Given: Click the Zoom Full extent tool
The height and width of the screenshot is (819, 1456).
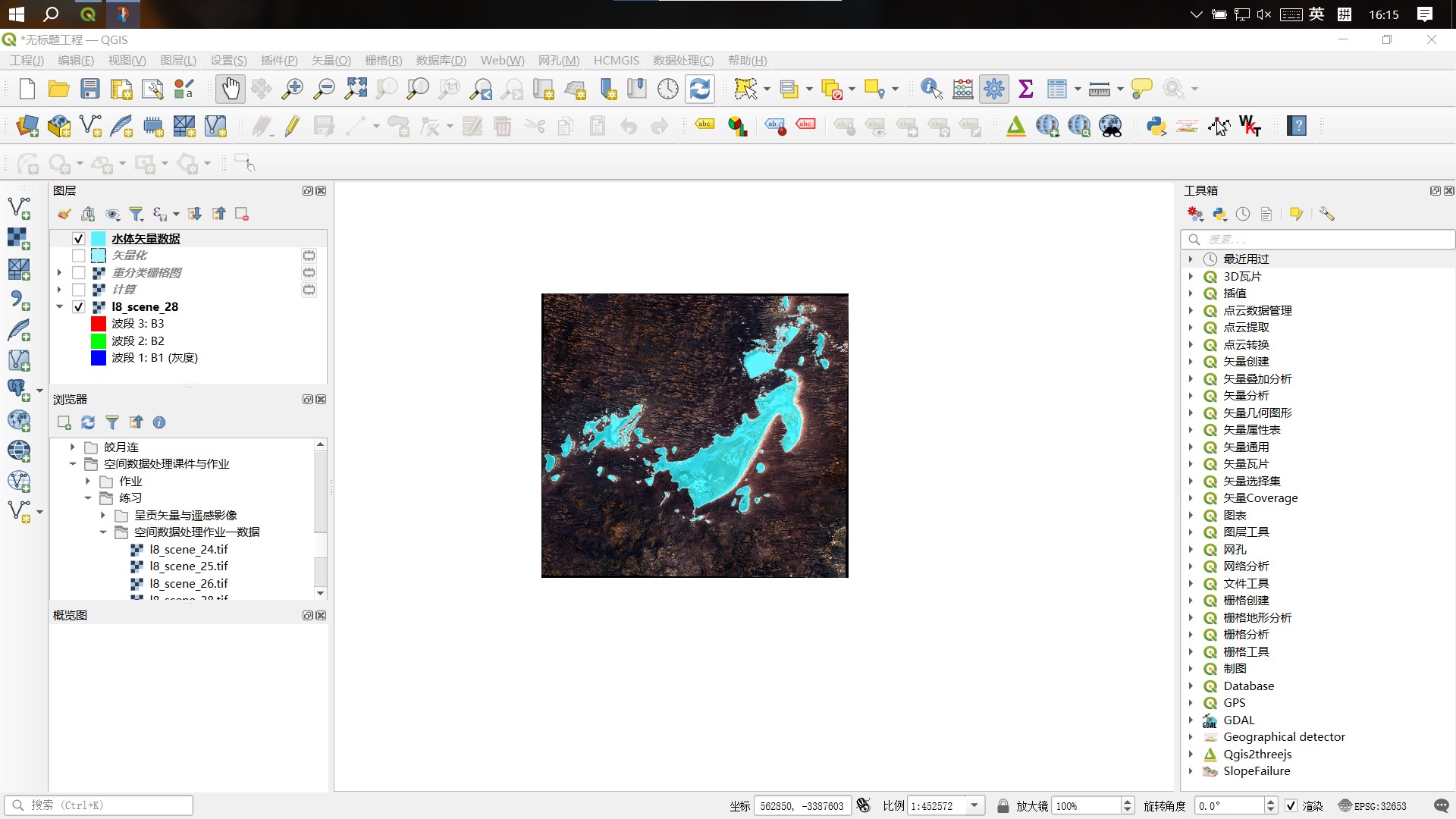Looking at the screenshot, I should [x=356, y=89].
